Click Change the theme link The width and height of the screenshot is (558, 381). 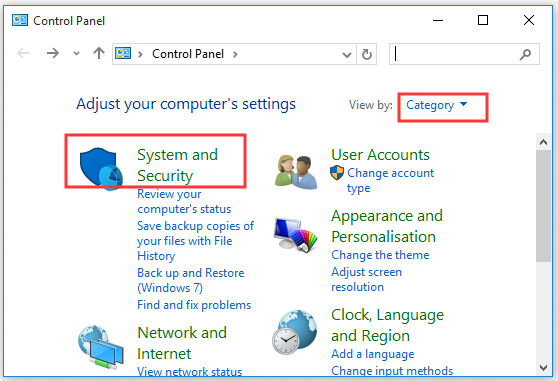[x=380, y=255]
